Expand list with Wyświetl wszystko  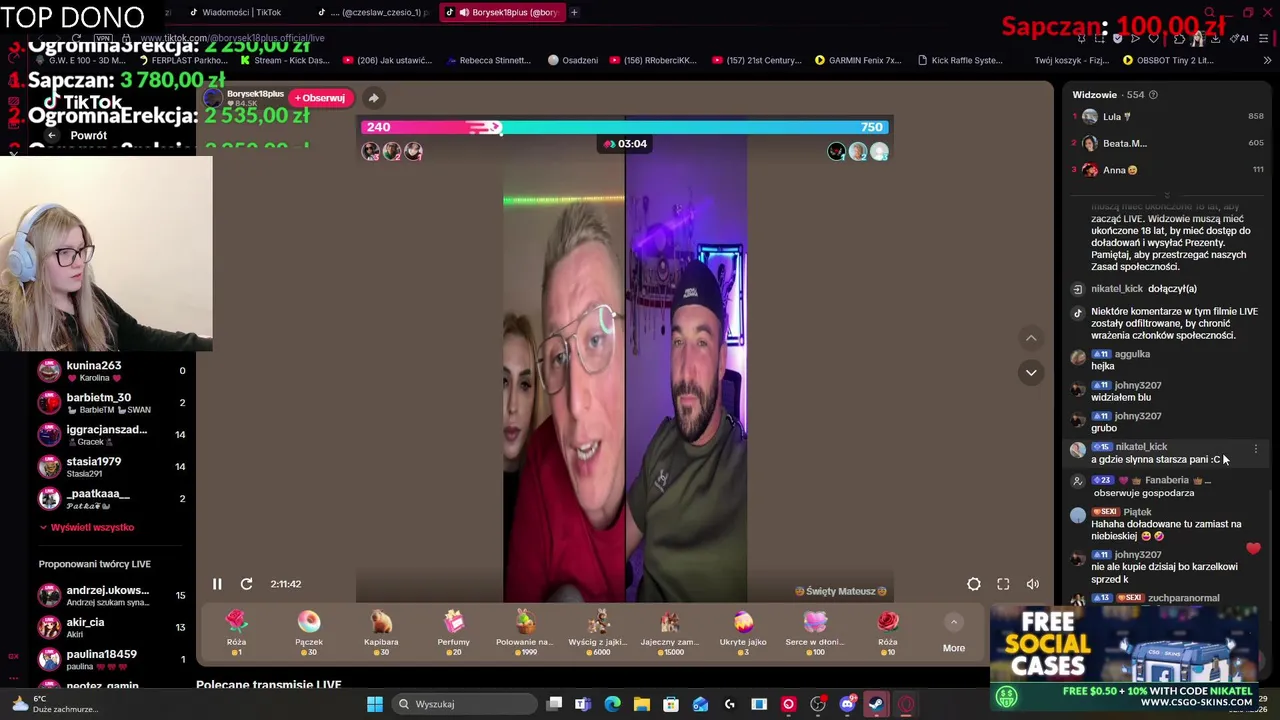pyautogui.click(x=86, y=527)
